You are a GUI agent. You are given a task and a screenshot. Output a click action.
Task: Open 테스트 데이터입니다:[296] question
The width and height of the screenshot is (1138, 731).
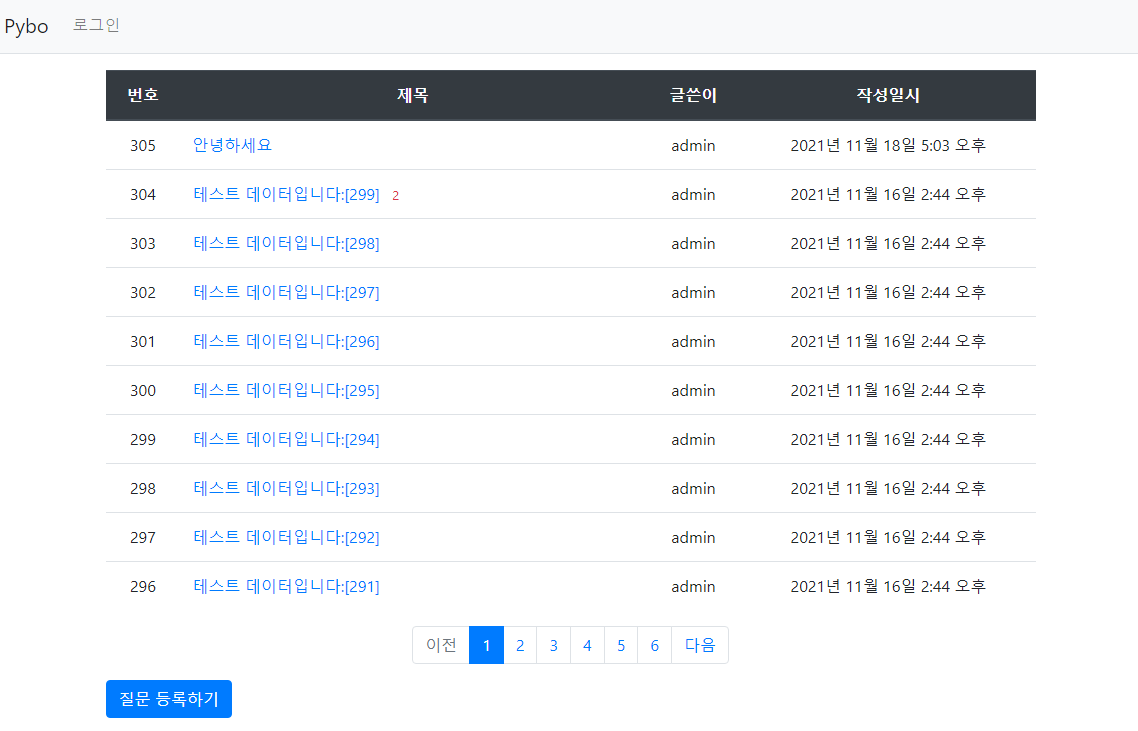click(286, 341)
